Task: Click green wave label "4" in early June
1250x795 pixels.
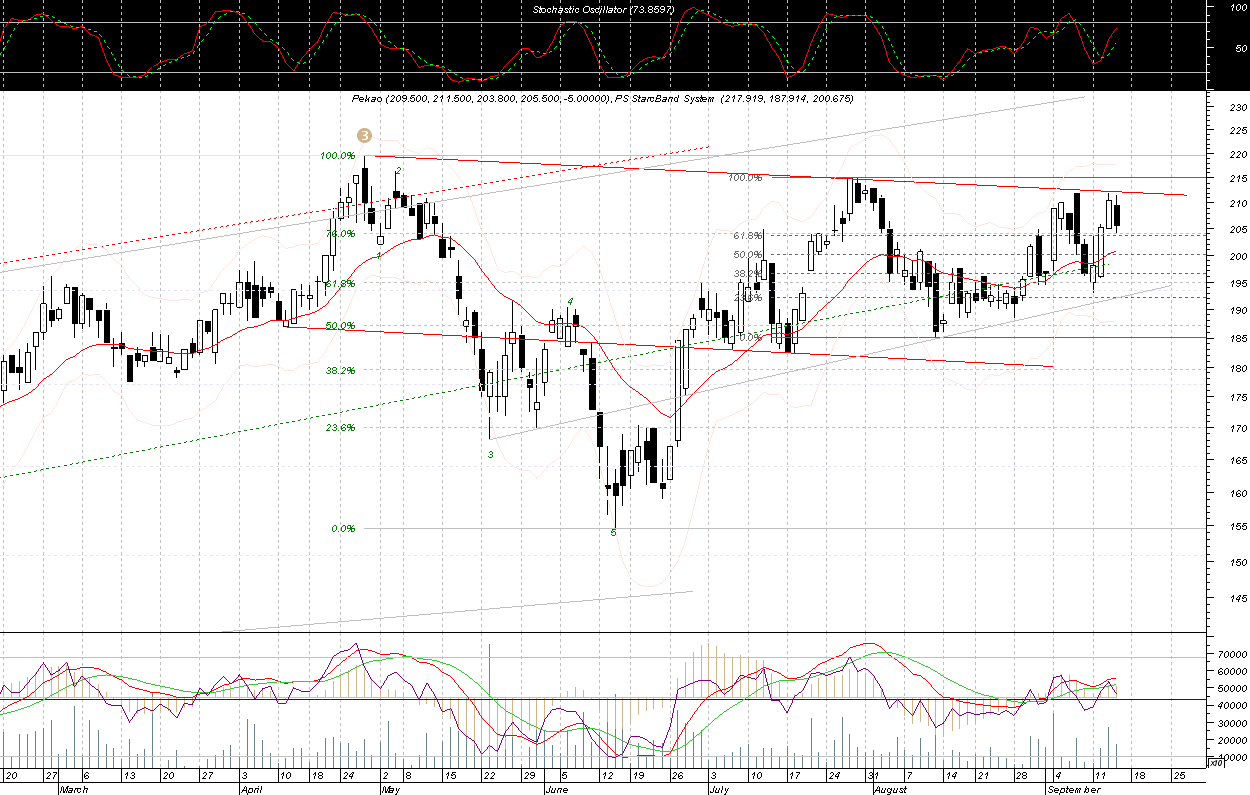Action: [570, 301]
